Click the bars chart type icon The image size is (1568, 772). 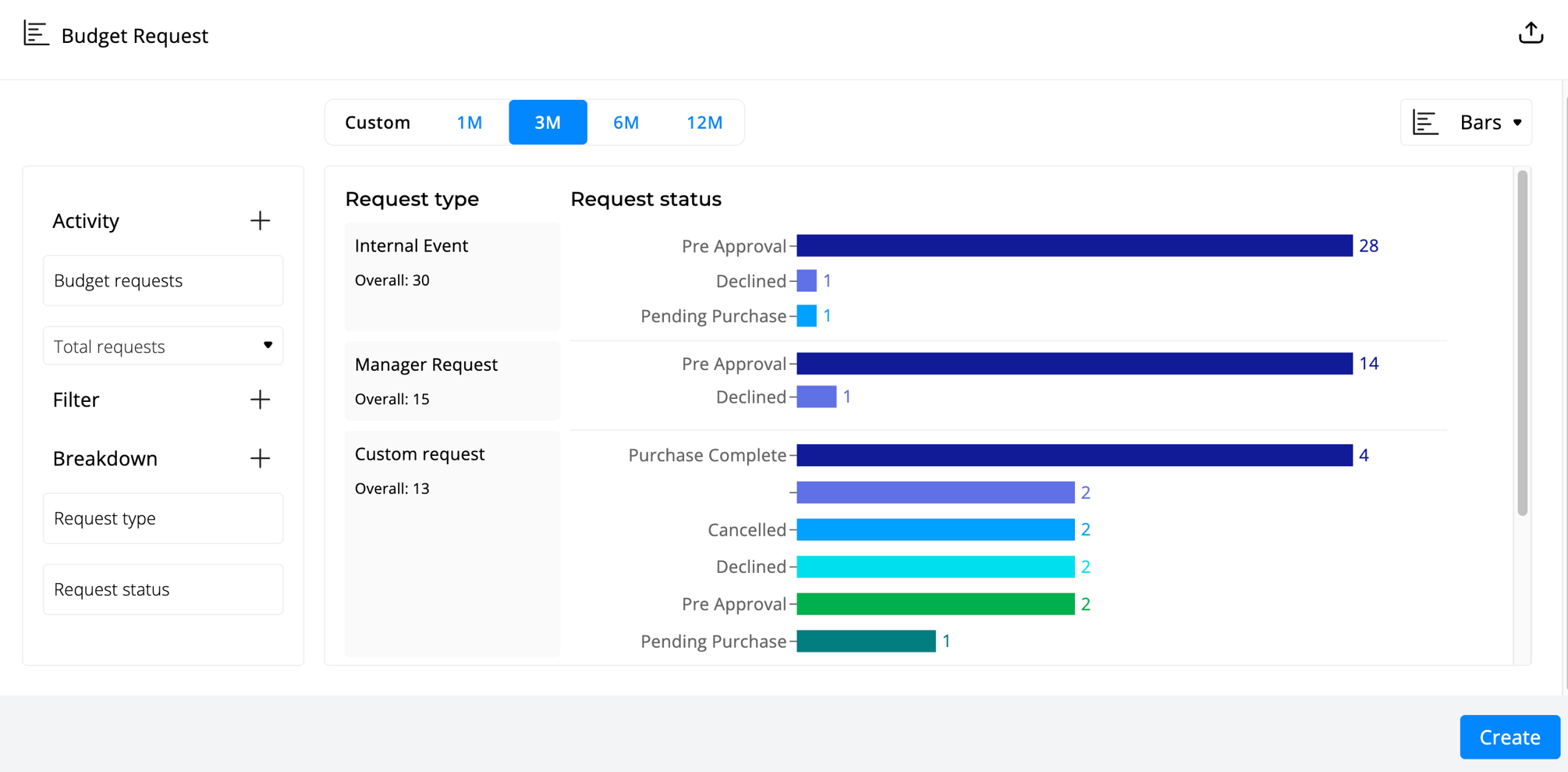click(1425, 123)
